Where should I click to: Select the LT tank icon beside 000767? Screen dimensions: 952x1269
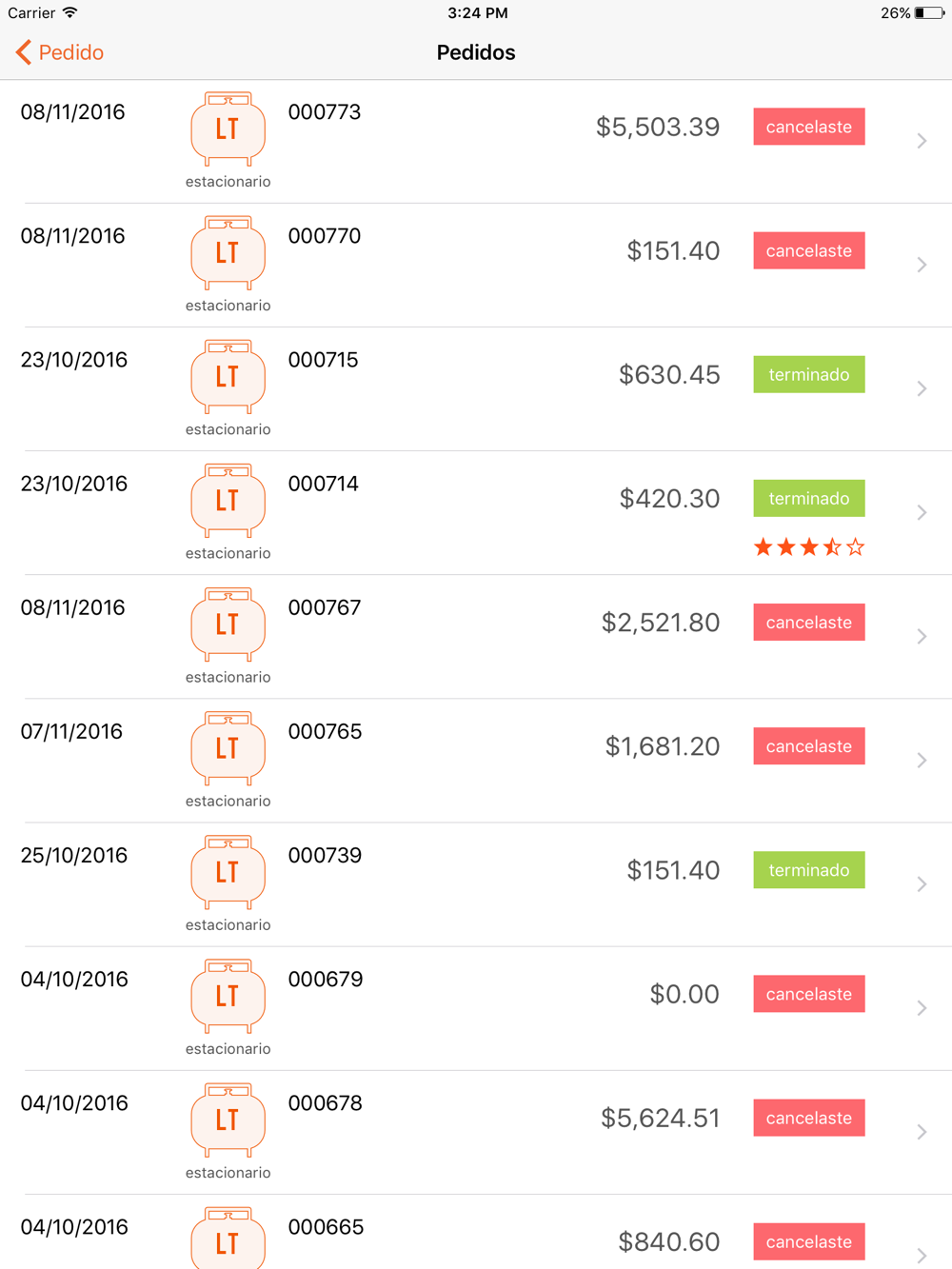pyautogui.click(x=228, y=624)
